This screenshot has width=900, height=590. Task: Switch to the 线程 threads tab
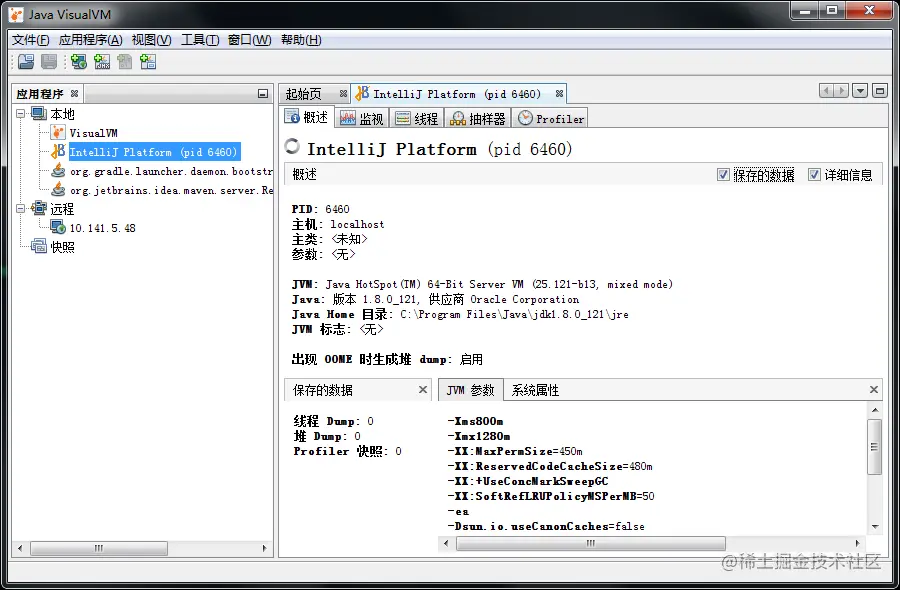tap(417, 119)
